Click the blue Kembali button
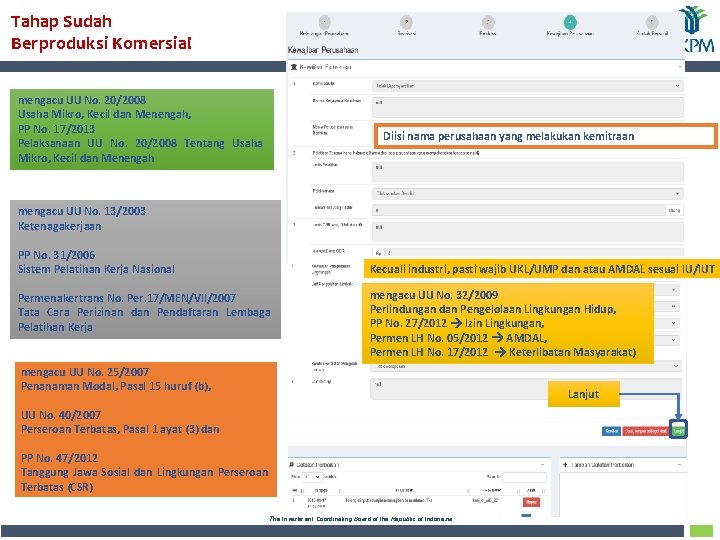Image resolution: width=720 pixels, height=540 pixels. pos(611,431)
